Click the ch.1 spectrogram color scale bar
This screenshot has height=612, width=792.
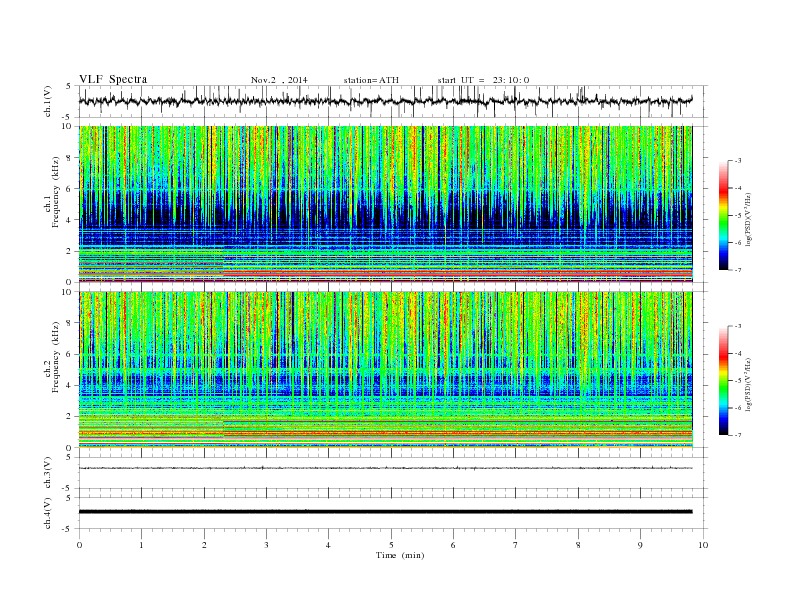coord(723,216)
